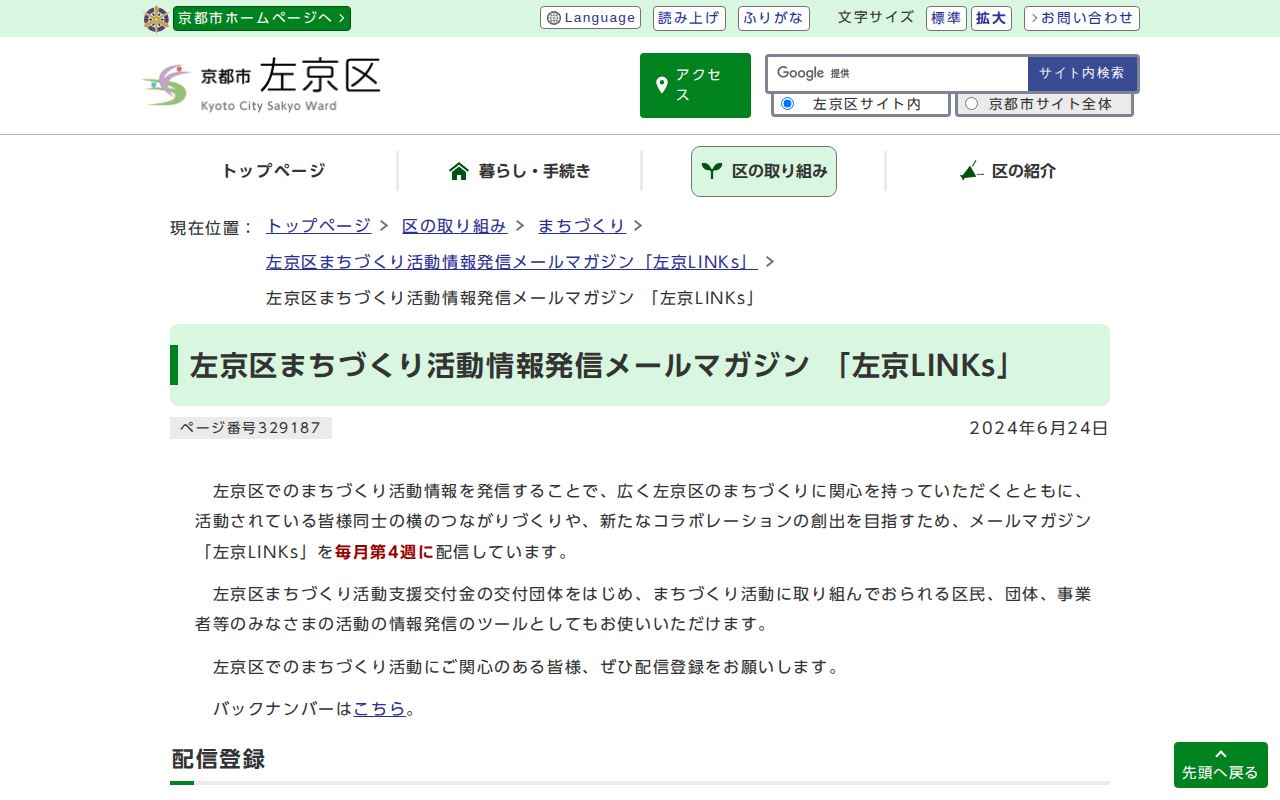Click the green アクセス button
The width and height of the screenshot is (1280, 800).
click(x=695, y=85)
